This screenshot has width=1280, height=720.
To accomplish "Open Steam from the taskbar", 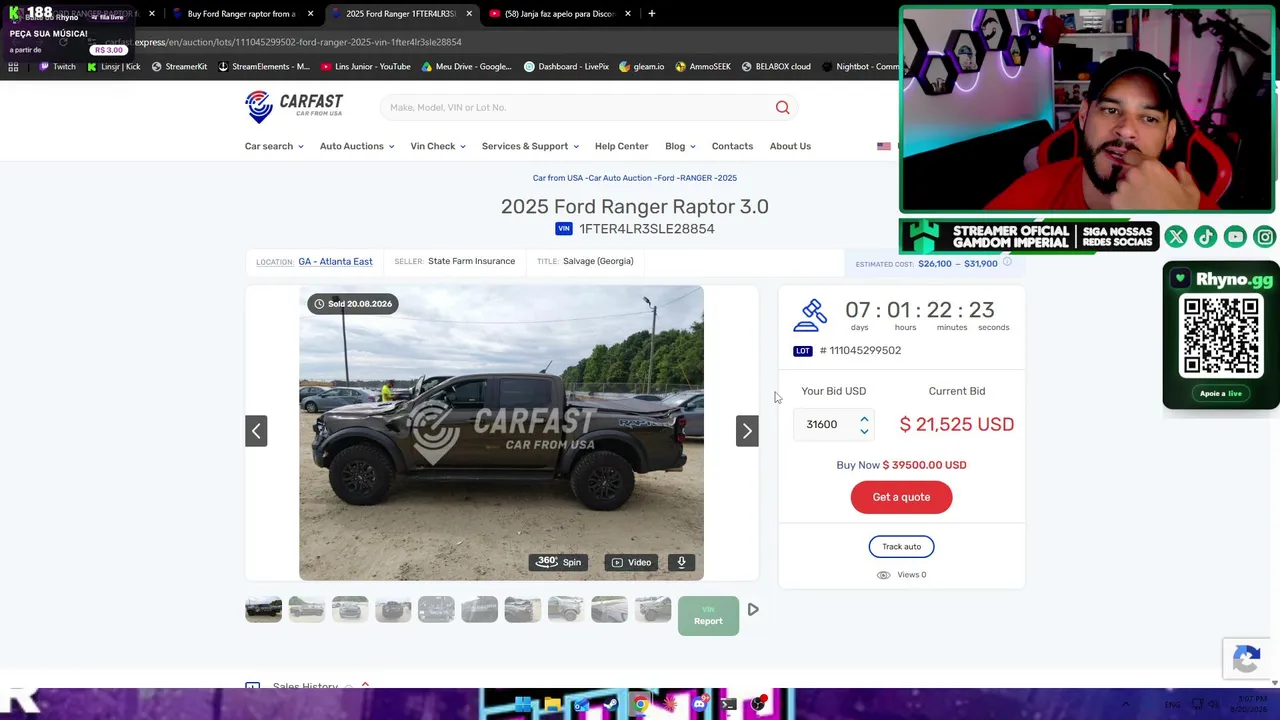I will point(610,705).
